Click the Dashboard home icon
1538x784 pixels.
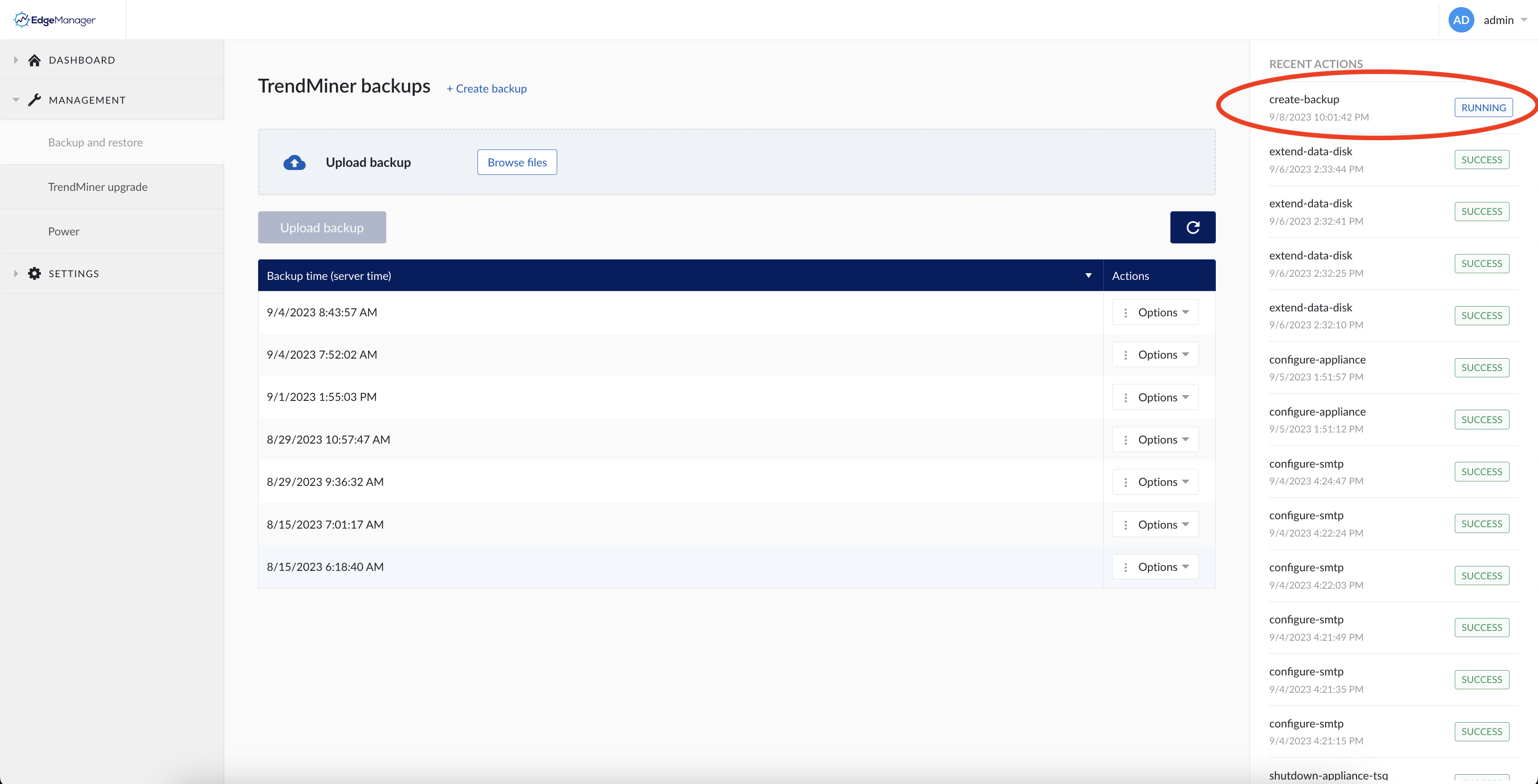[x=35, y=61]
